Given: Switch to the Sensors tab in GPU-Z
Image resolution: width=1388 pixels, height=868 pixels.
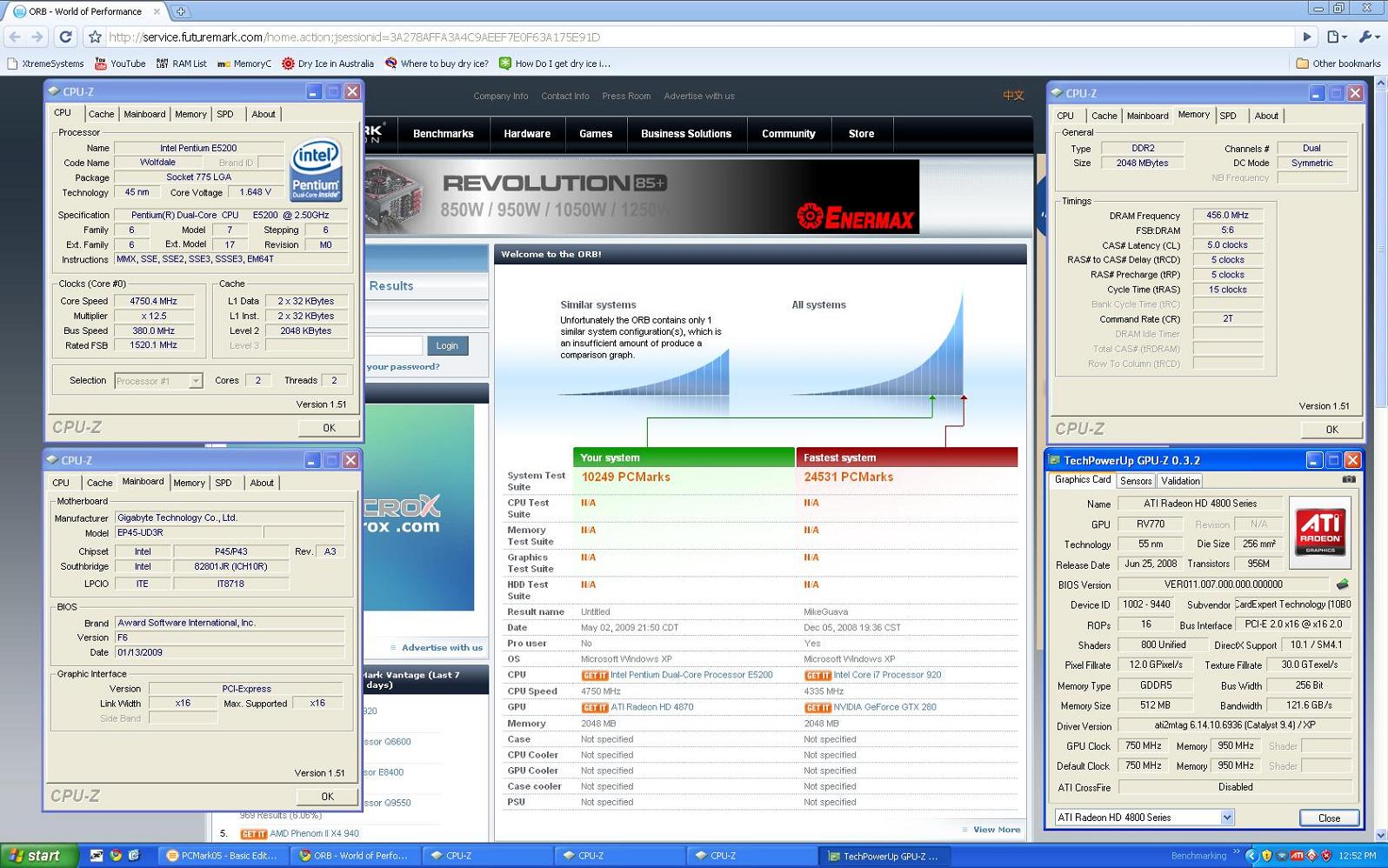Looking at the screenshot, I should (1136, 481).
